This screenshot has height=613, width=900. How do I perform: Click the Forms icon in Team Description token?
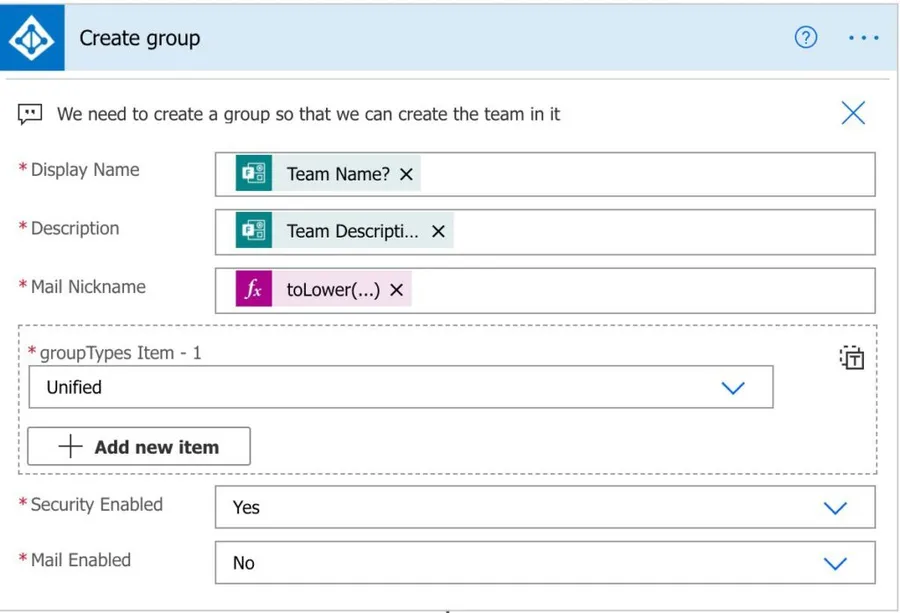pos(254,231)
